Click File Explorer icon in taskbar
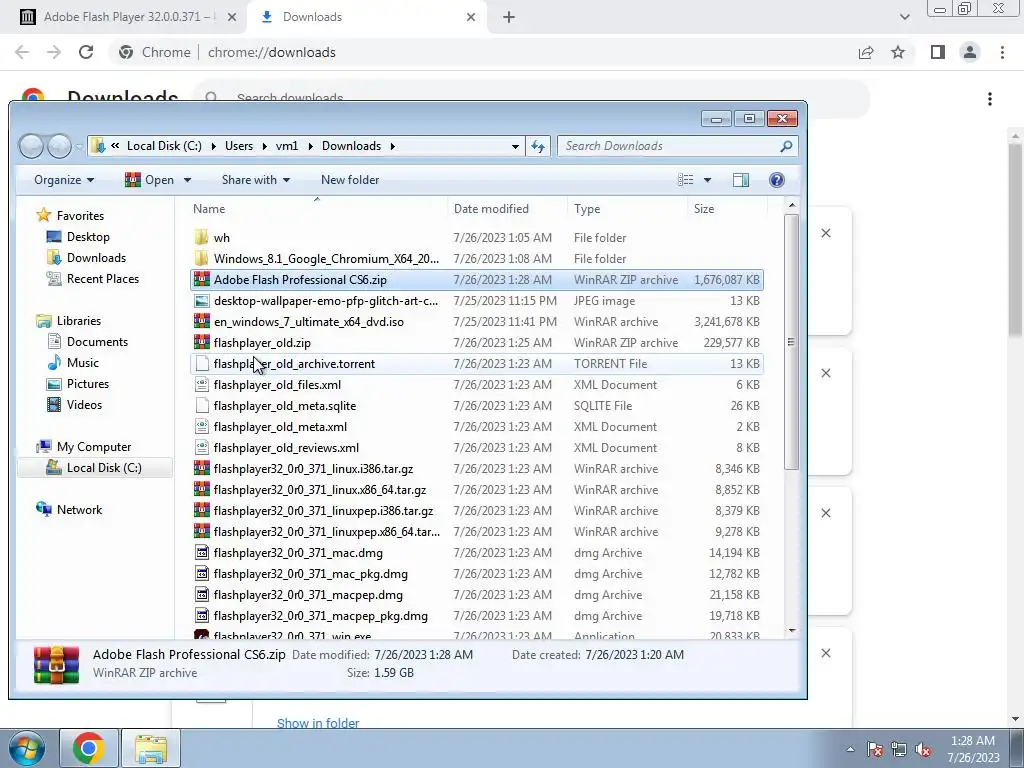 point(151,748)
